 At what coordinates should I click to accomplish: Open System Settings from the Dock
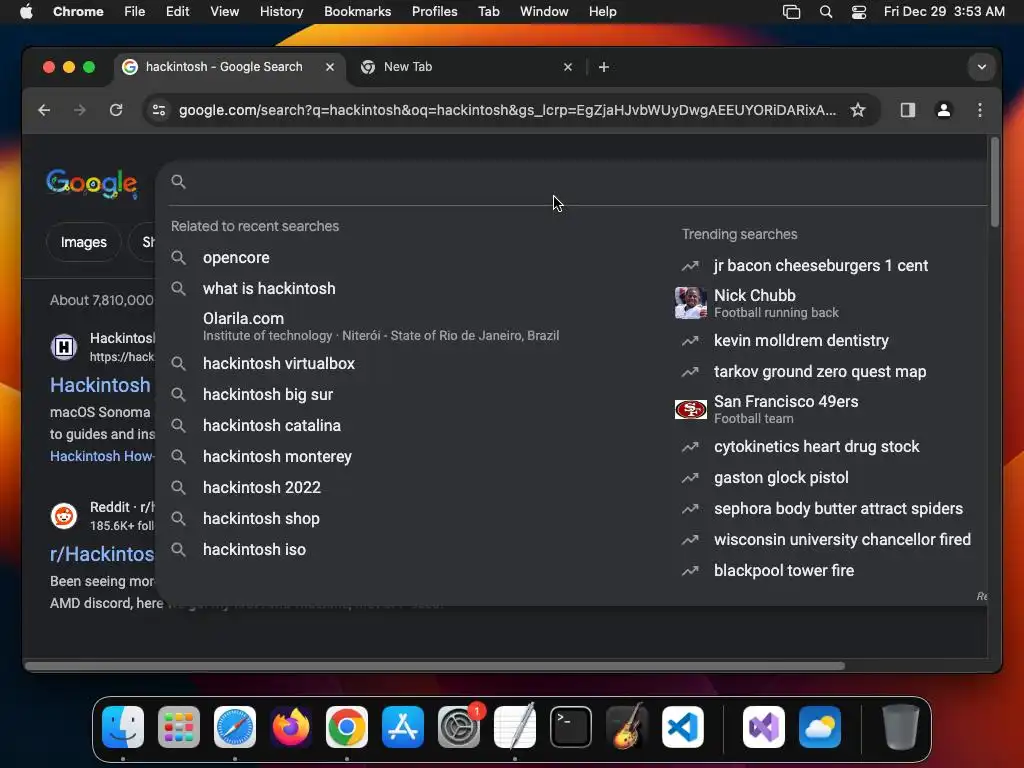coord(459,727)
